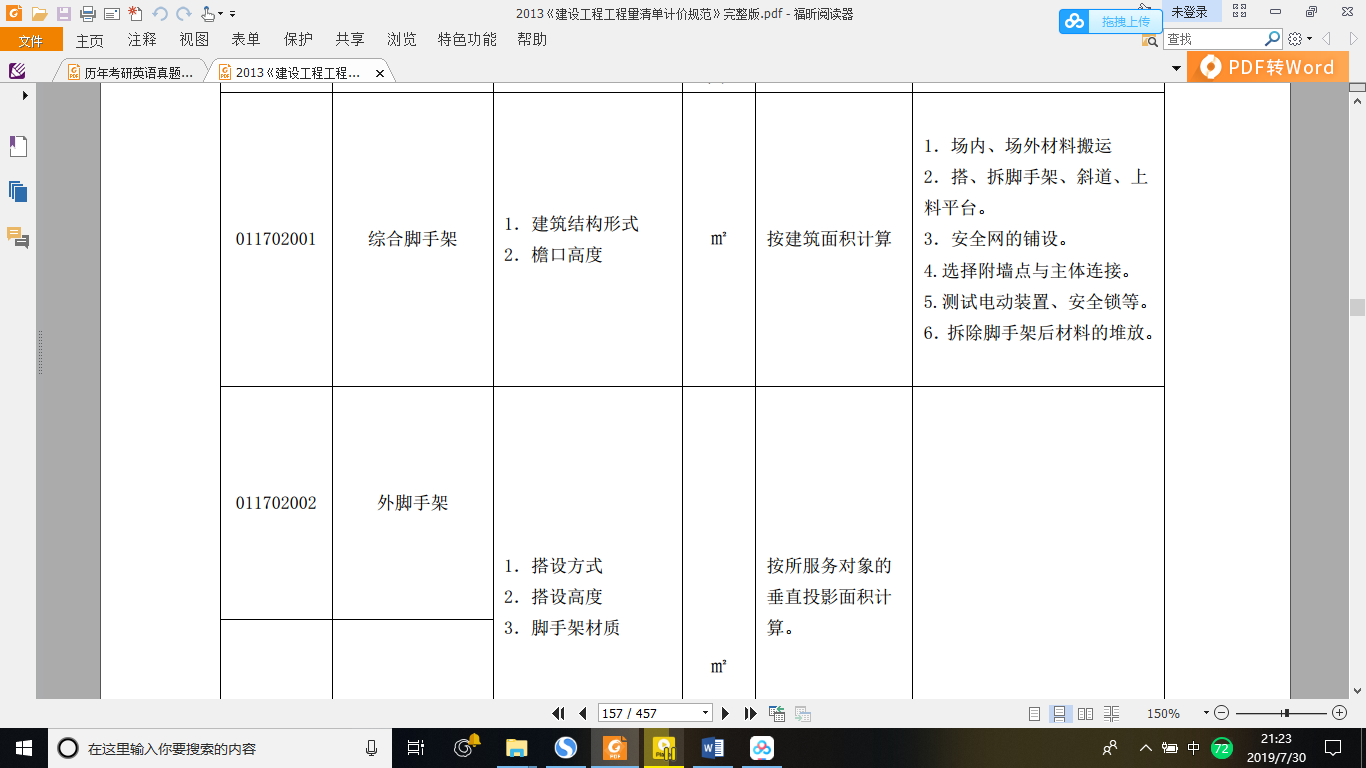Click the zoom slider handle
This screenshot has height=768, width=1366.
coord(1286,713)
